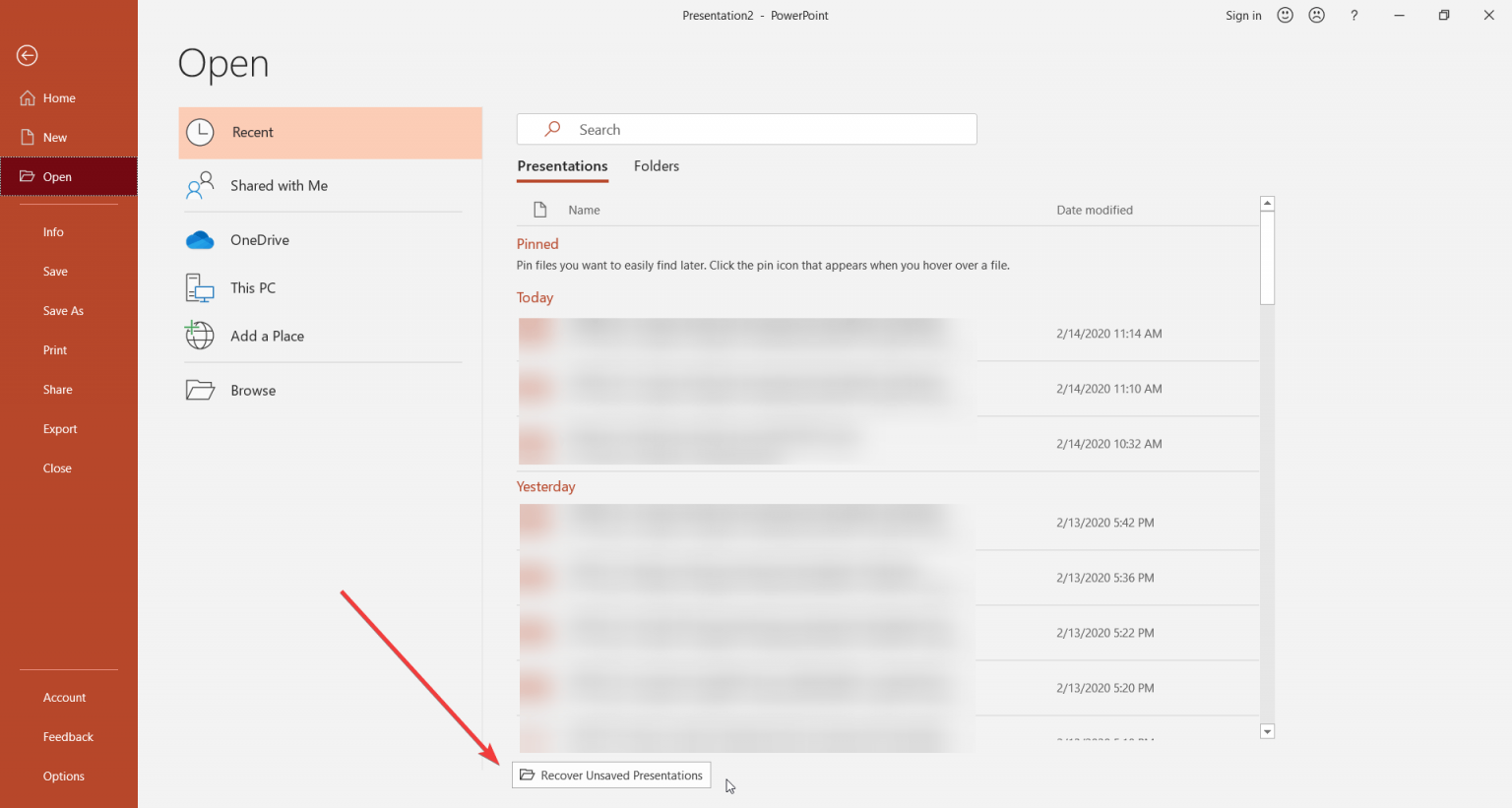The height and width of the screenshot is (808, 1512).
Task: Click the back arrow to exit Backstage view
Action: pos(27,55)
